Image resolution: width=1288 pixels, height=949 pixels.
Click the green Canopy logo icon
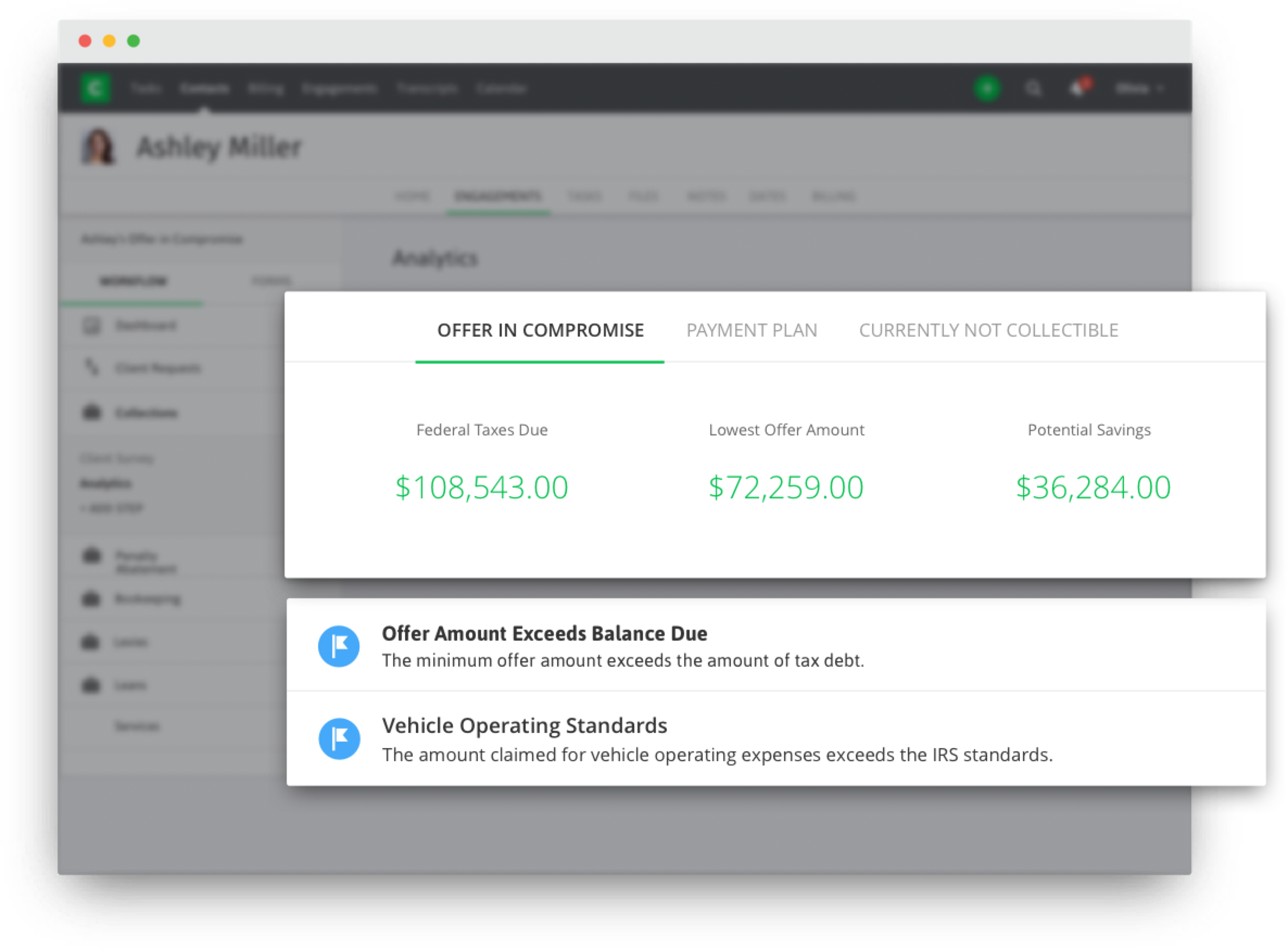[95, 88]
